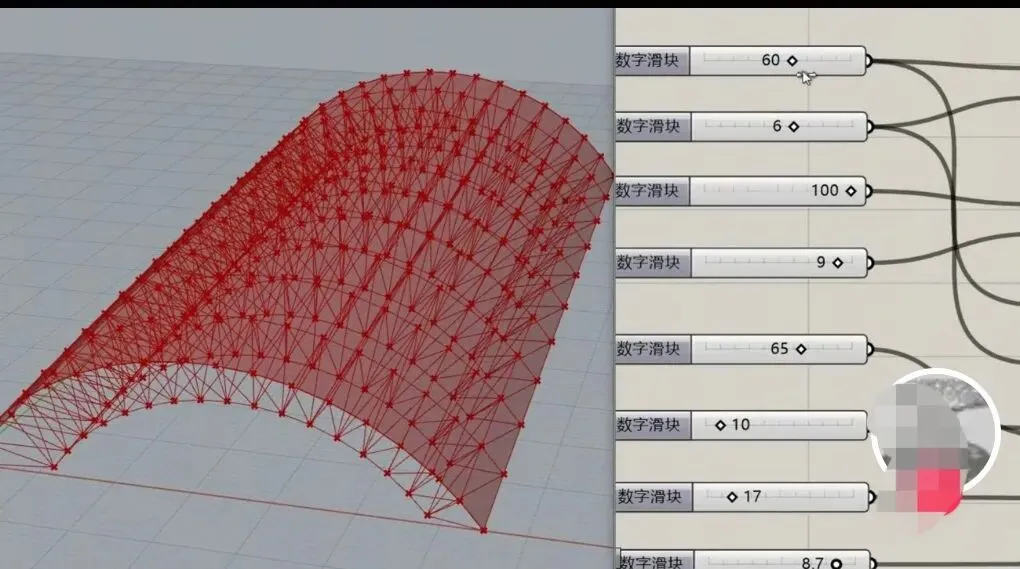Click the diamond grip on the 17 slider

pos(732,497)
